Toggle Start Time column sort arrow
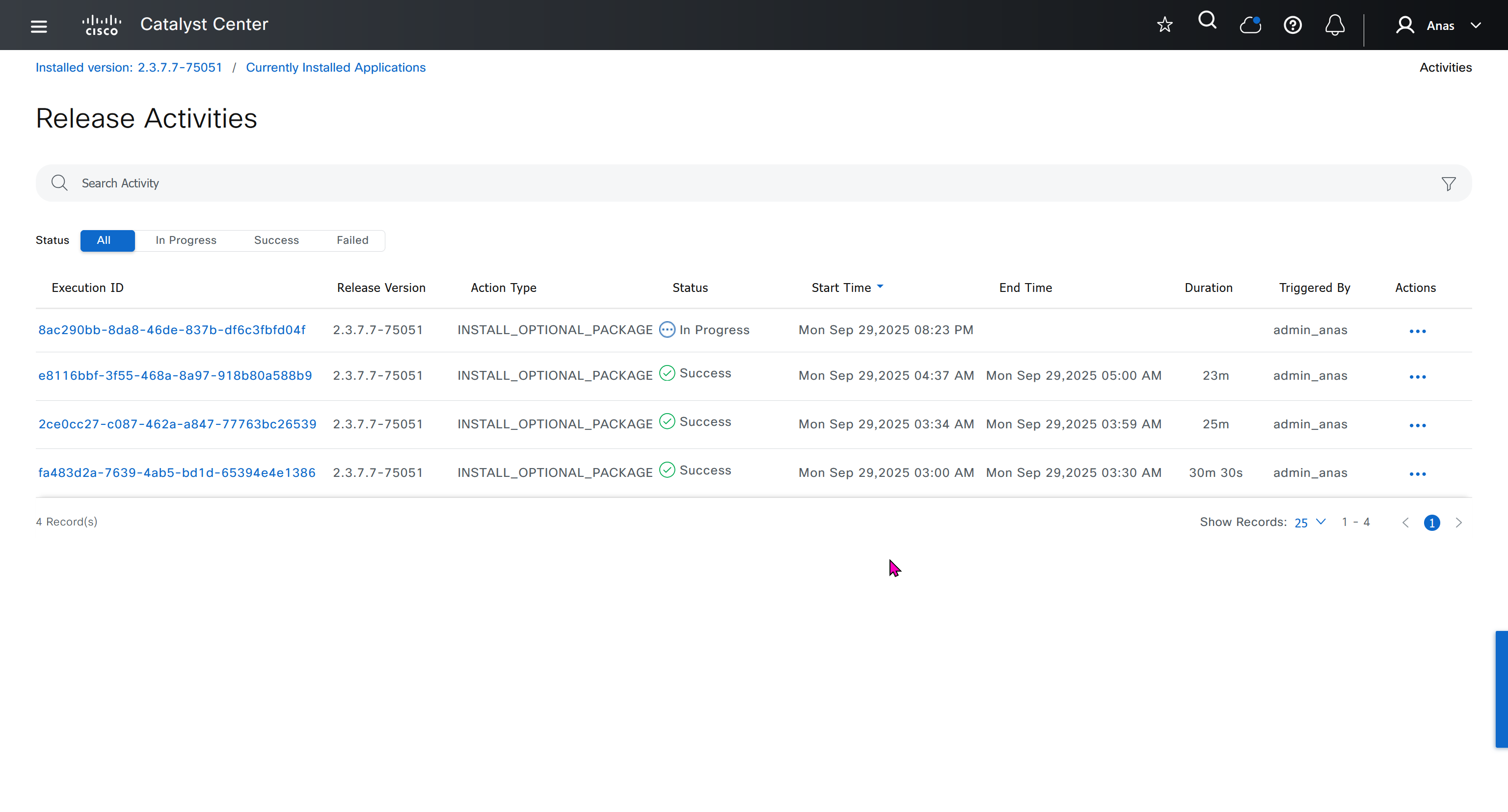 [880, 287]
